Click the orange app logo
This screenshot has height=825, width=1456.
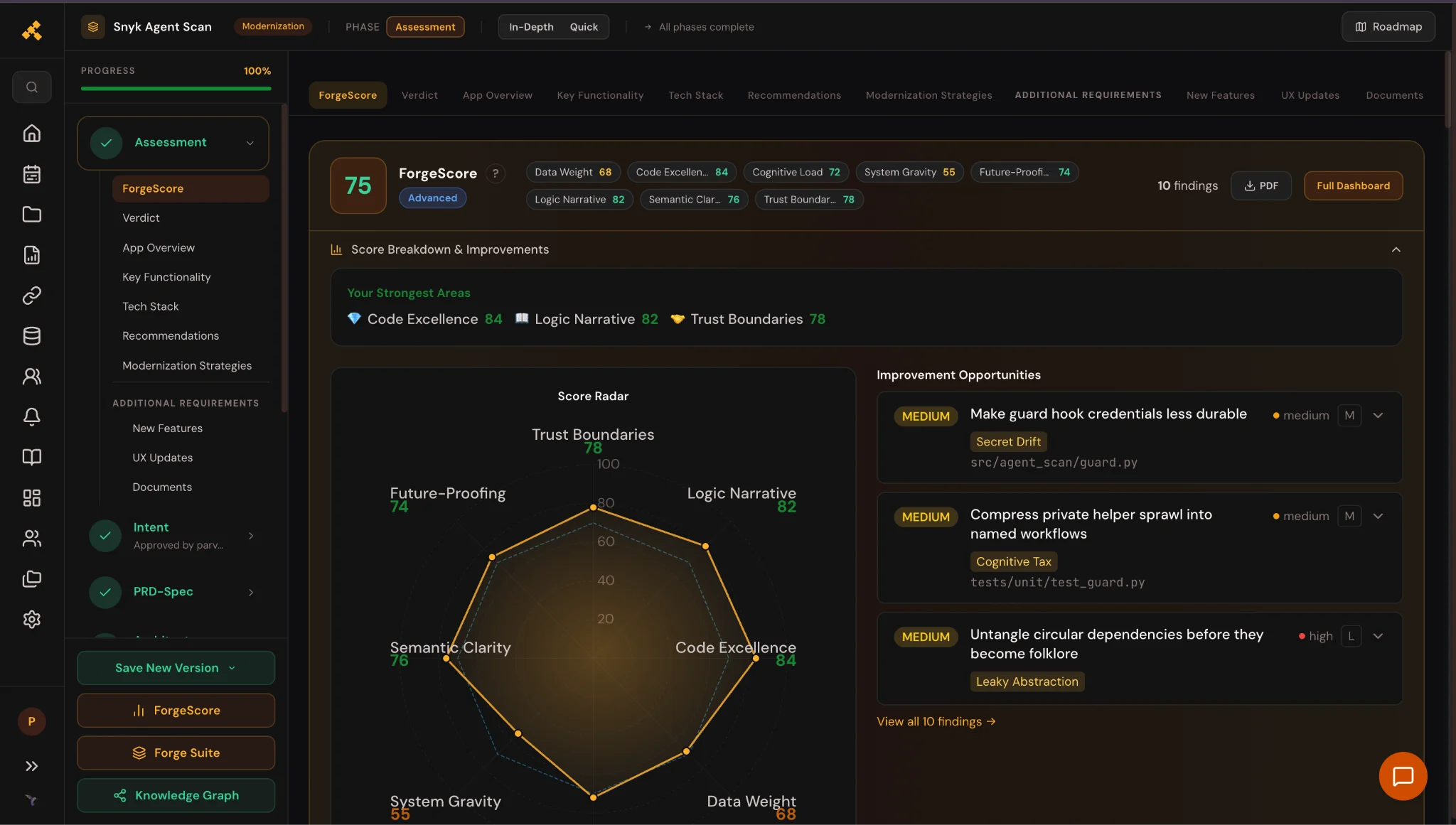click(31, 30)
